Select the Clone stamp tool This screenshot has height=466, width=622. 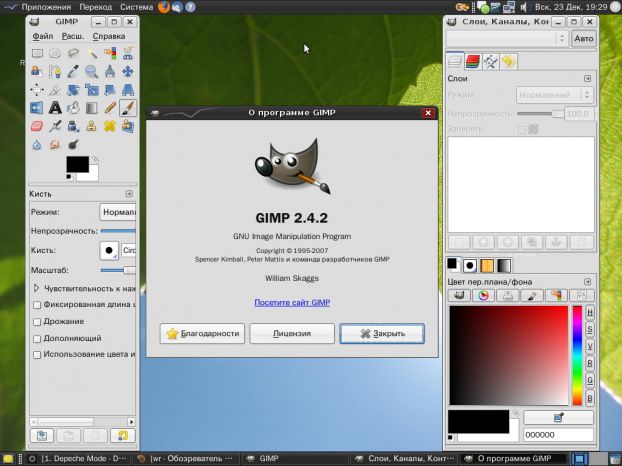[92, 126]
